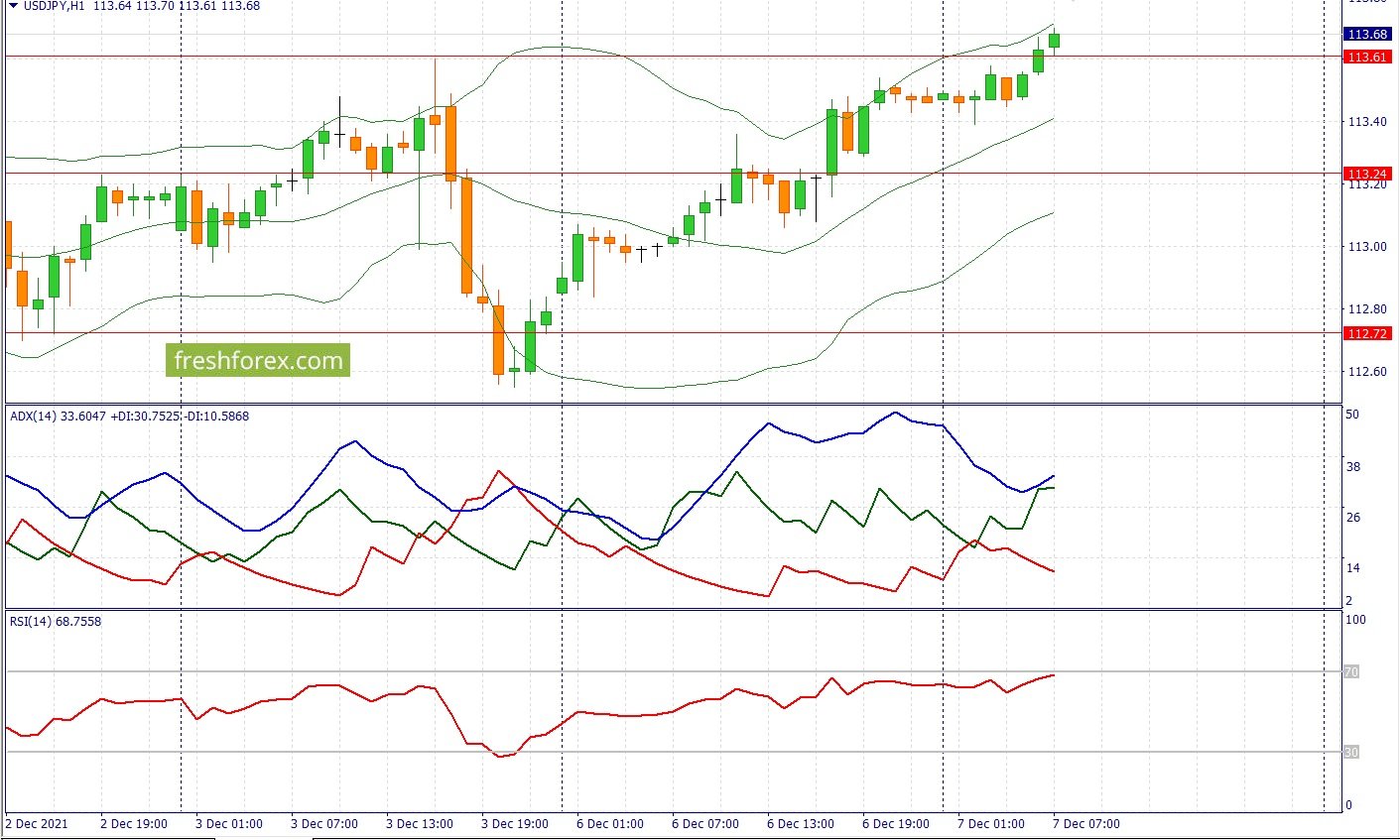Image resolution: width=1400 pixels, height=840 pixels.
Task: Open the freshforex.com watermark link
Action: 258,360
